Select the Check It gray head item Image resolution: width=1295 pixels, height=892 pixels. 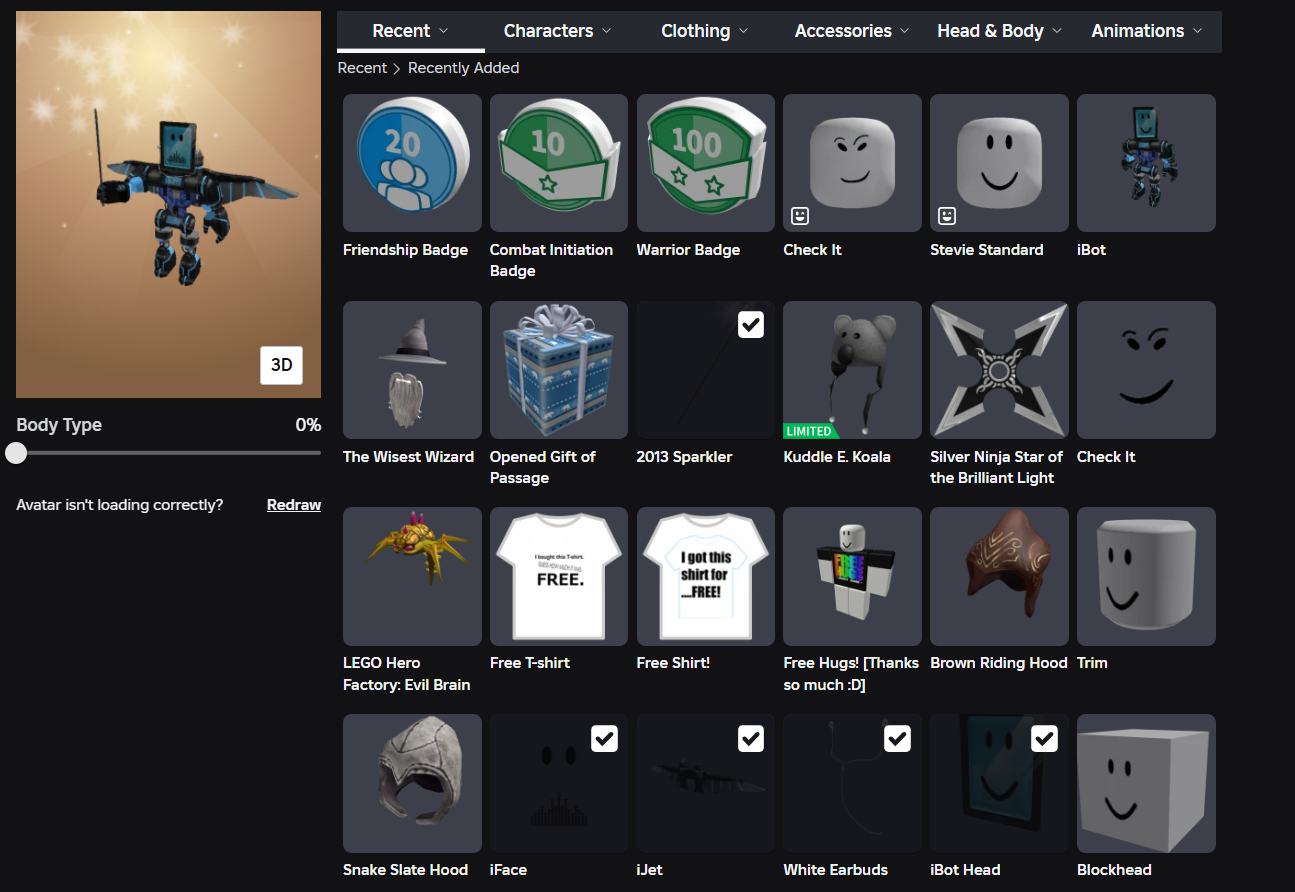pos(852,163)
